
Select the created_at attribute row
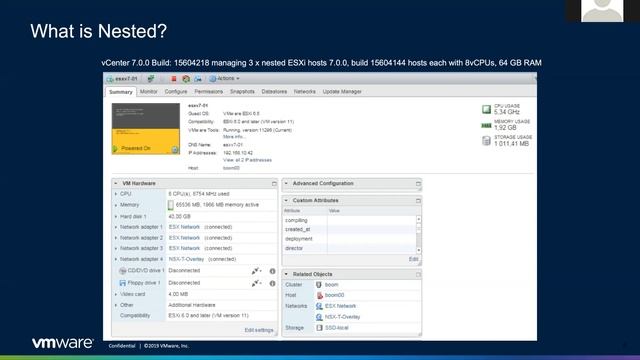tap(349, 229)
